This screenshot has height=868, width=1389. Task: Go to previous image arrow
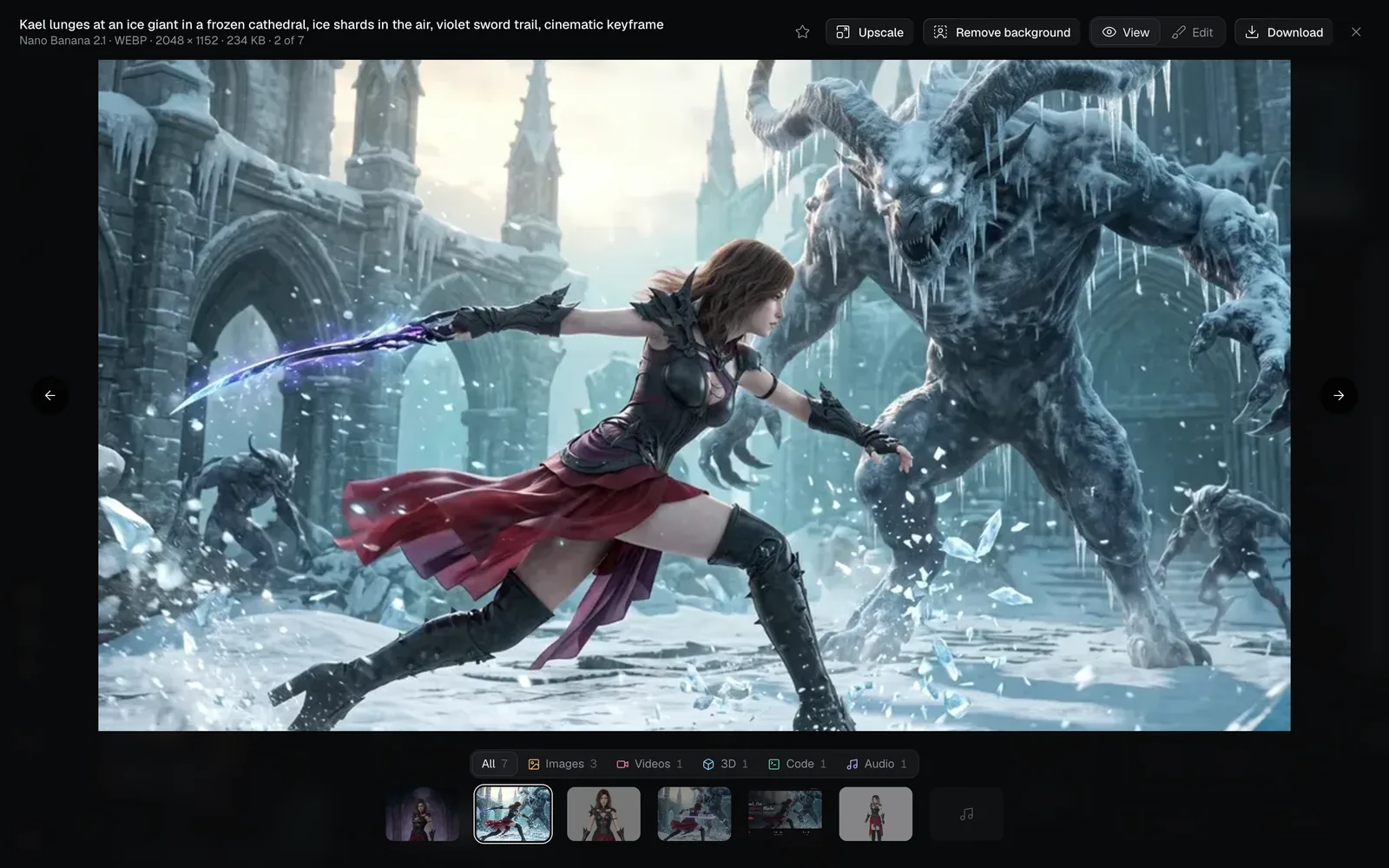tap(50, 395)
